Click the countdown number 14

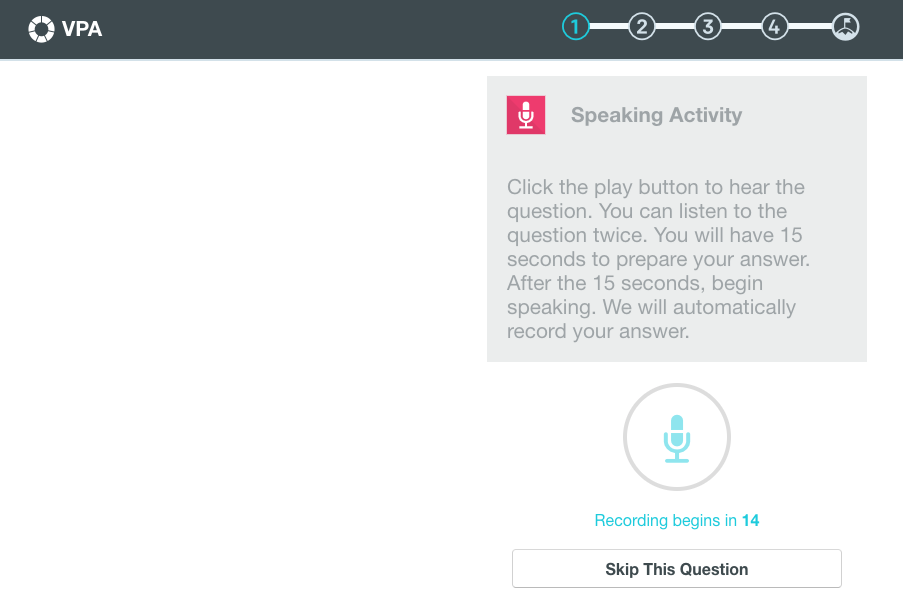pyautogui.click(x=752, y=520)
